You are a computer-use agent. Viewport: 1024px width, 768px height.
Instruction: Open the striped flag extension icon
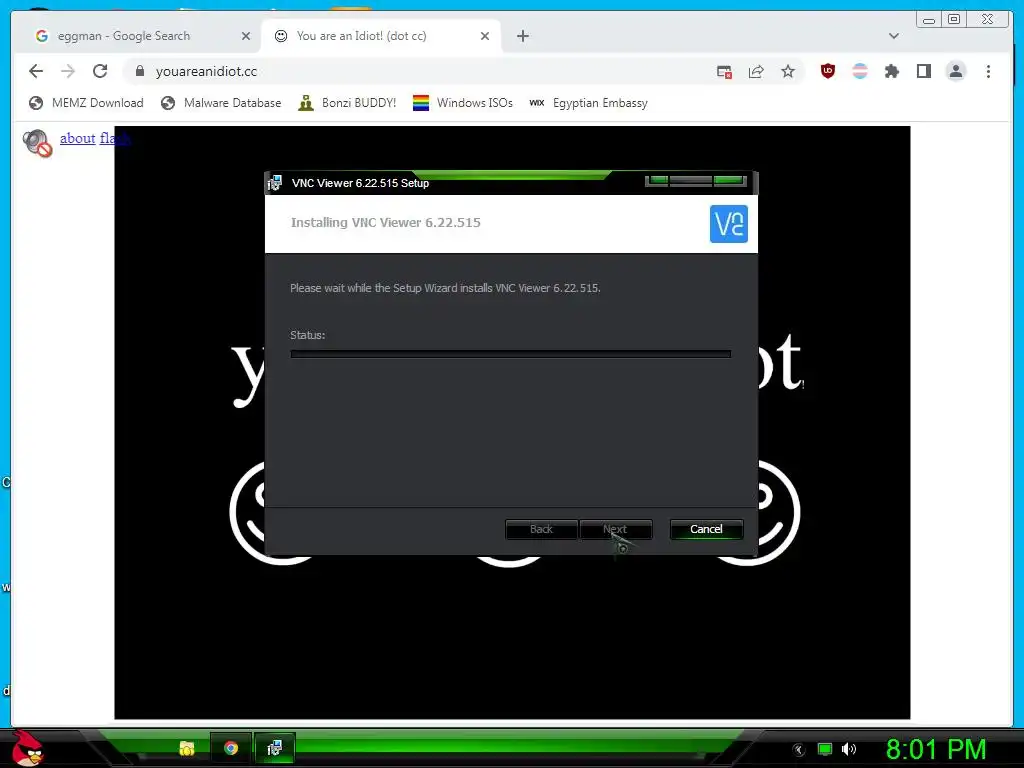click(x=860, y=71)
